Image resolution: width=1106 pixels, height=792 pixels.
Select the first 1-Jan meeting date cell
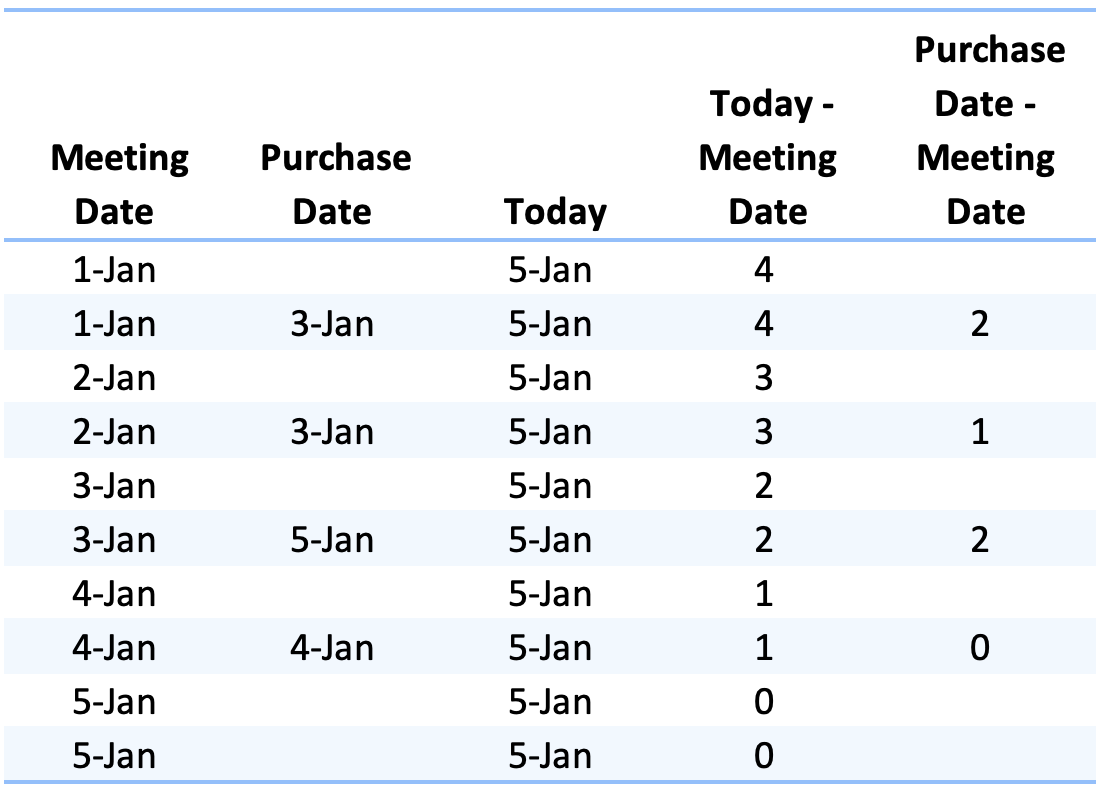(x=114, y=269)
